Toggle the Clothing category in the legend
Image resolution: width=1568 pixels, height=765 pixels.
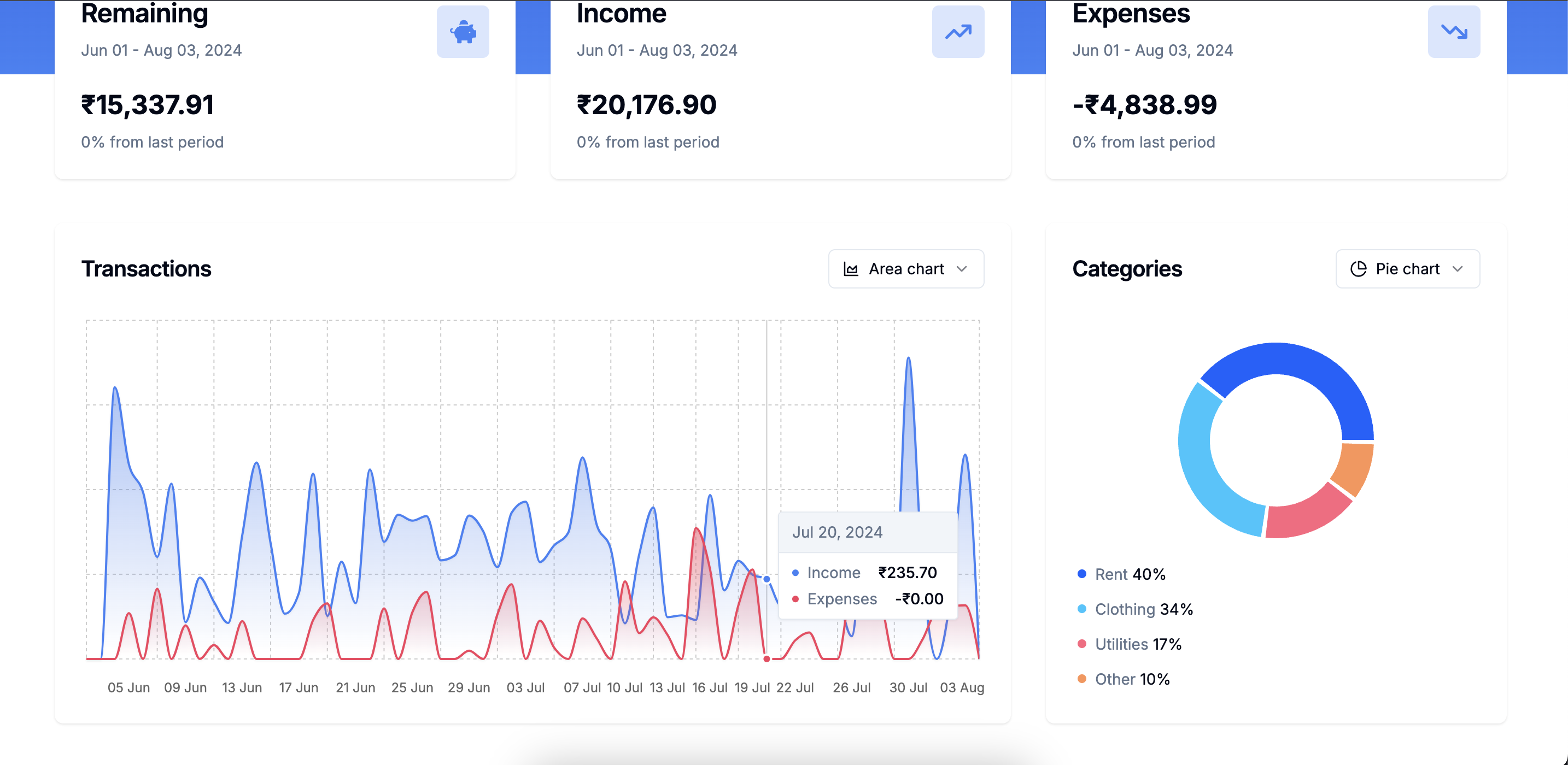click(1143, 609)
